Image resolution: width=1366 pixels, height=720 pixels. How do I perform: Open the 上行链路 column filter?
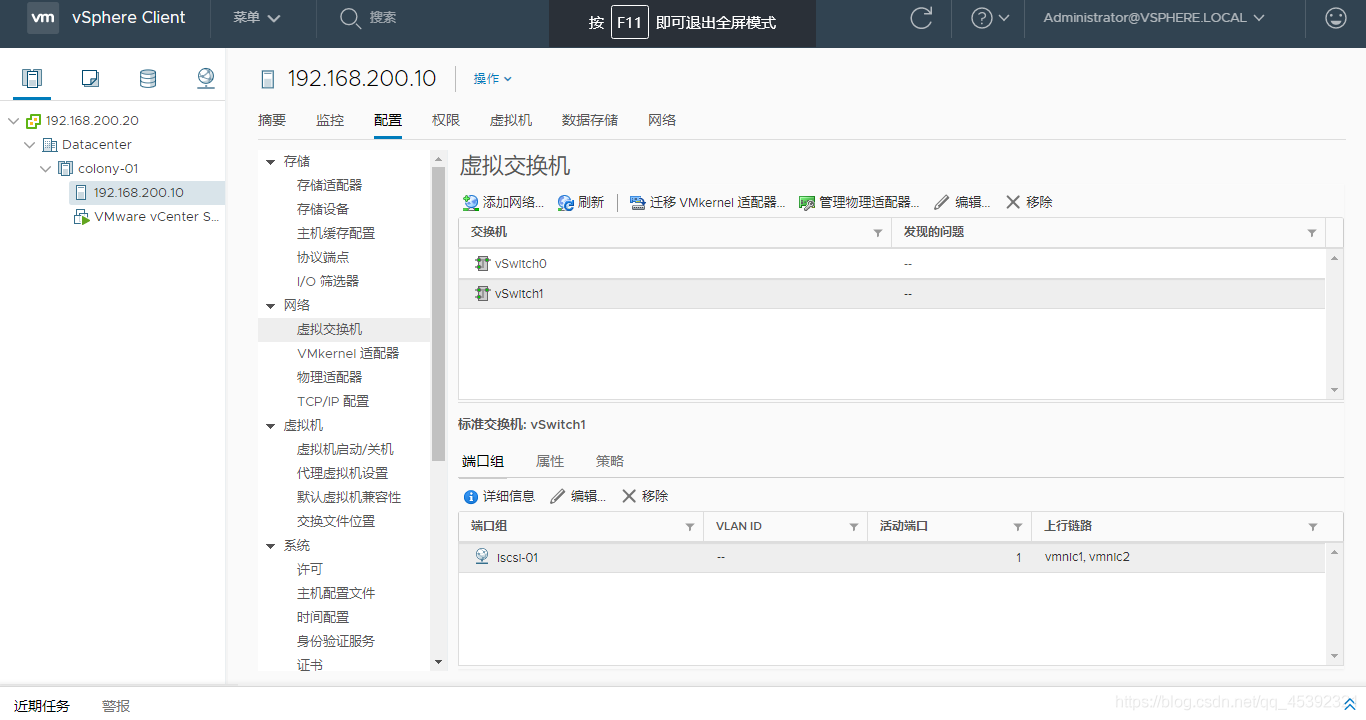click(x=1313, y=527)
